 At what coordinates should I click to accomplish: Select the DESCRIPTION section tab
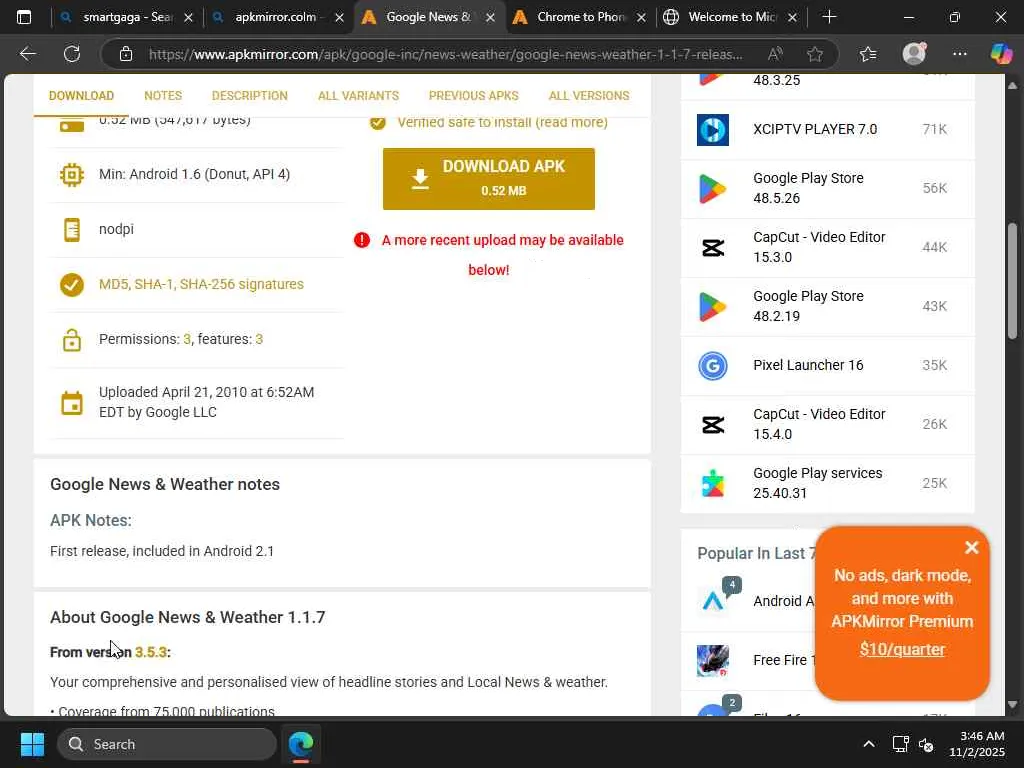249,95
